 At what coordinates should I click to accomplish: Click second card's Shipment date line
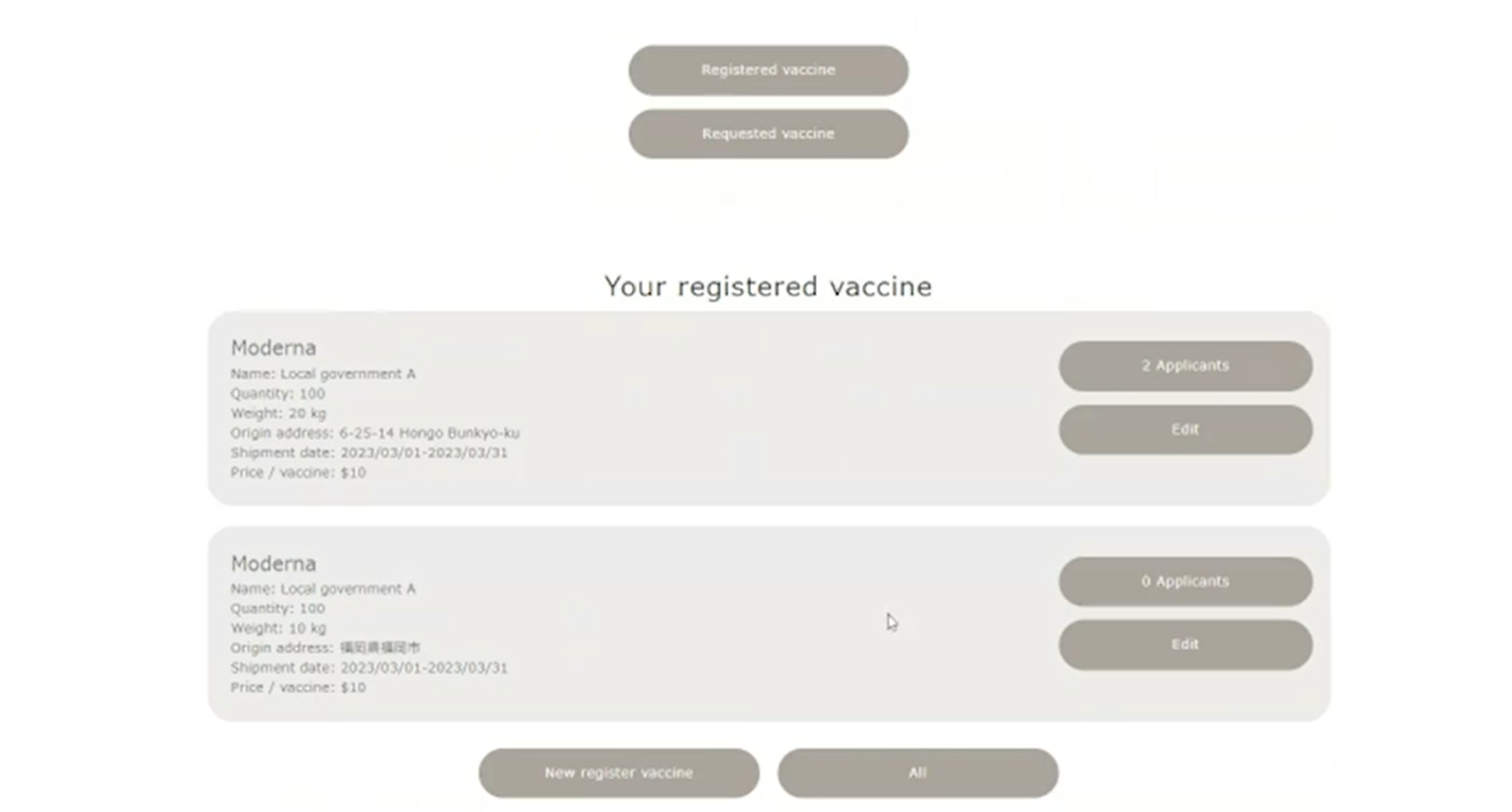click(369, 668)
